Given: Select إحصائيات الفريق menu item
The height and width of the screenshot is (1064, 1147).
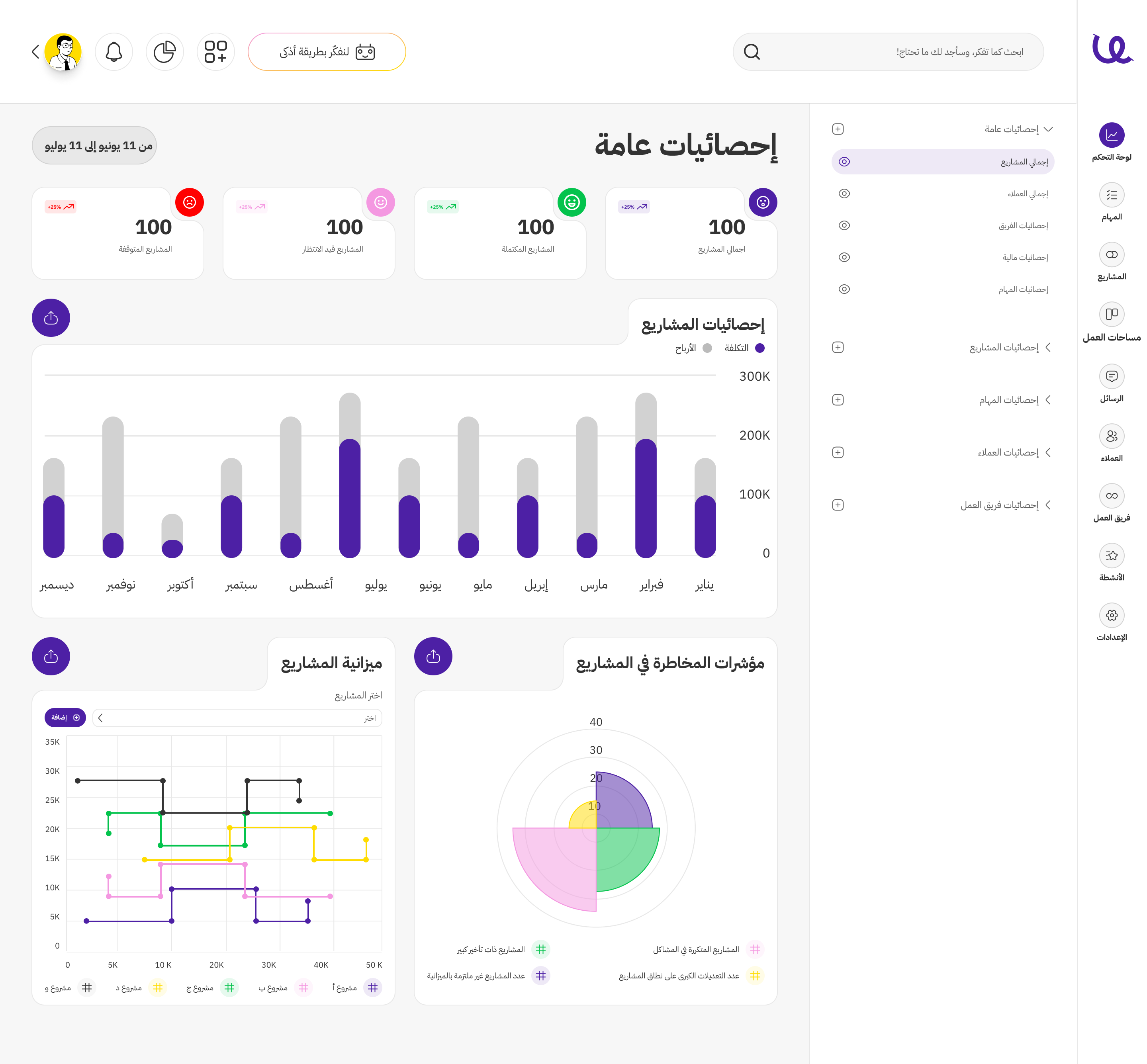Looking at the screenshot, I should 943,225.
